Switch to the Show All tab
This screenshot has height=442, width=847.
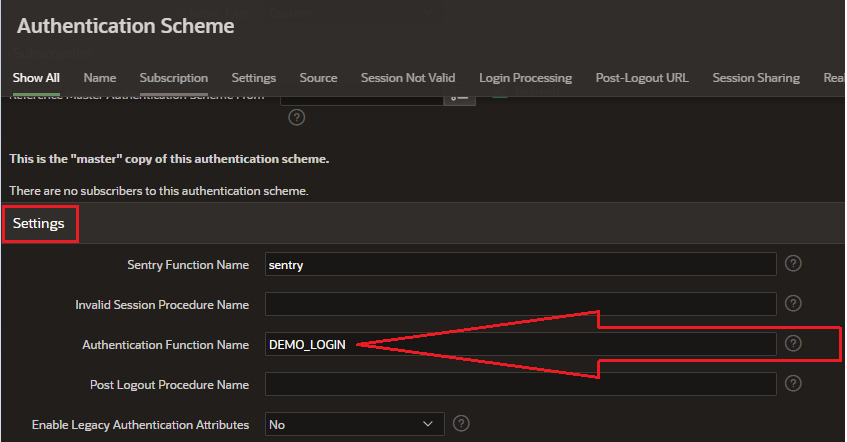click(36, 78)
